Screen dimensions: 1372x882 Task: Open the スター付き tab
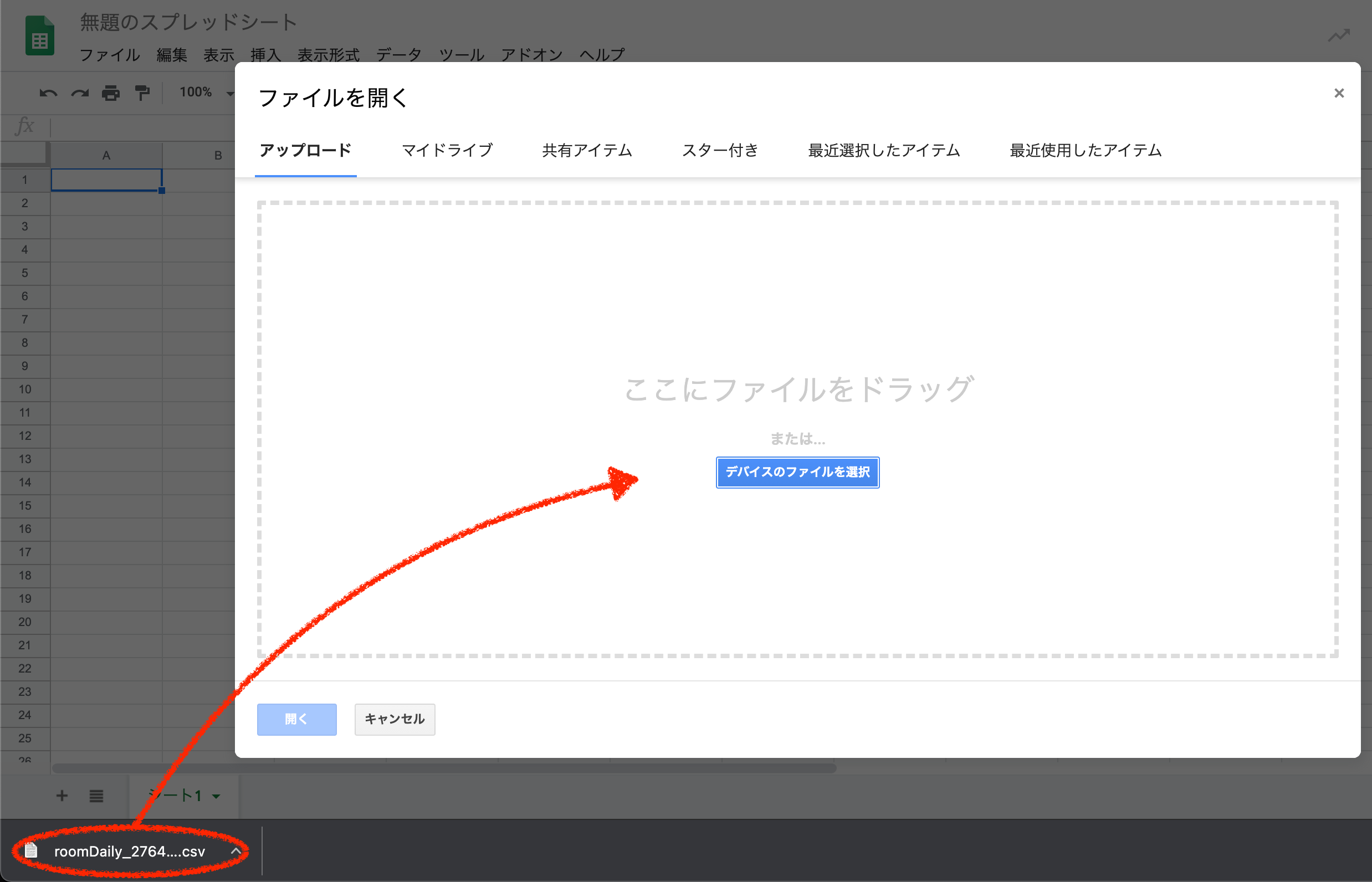(719, 151)
